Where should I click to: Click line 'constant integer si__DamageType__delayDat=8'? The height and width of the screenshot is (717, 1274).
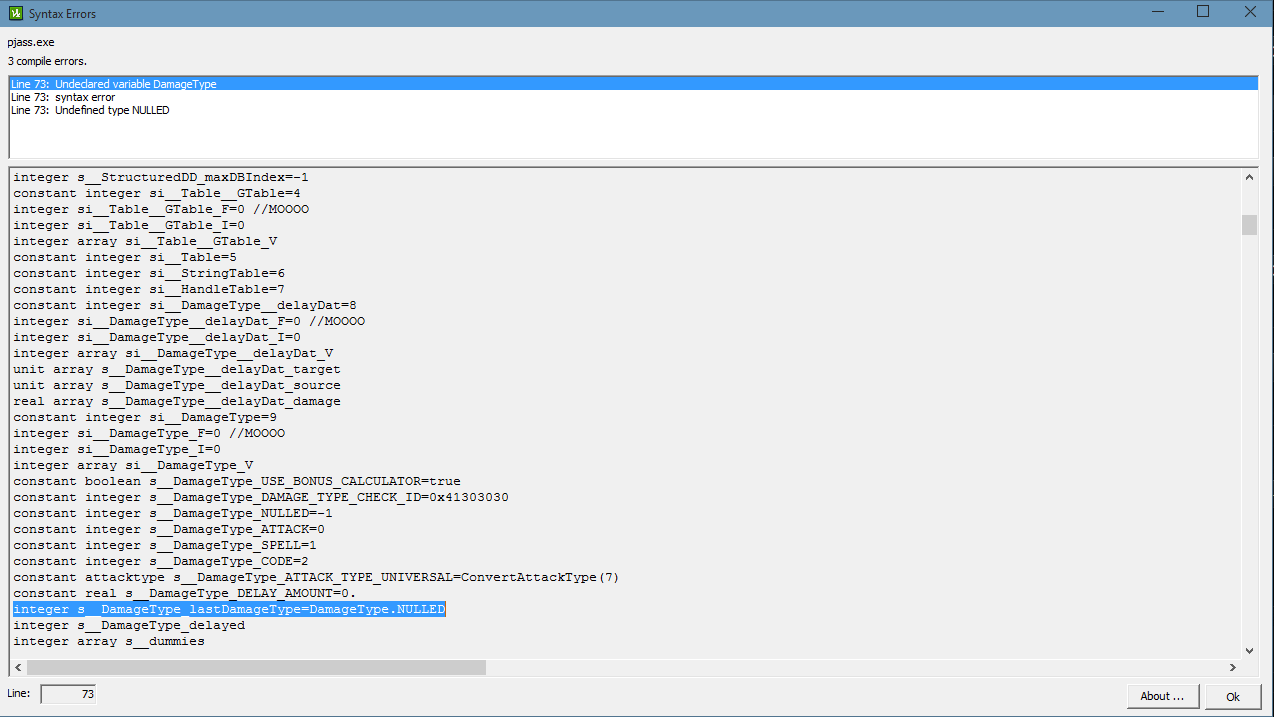[x=185, y=305]
